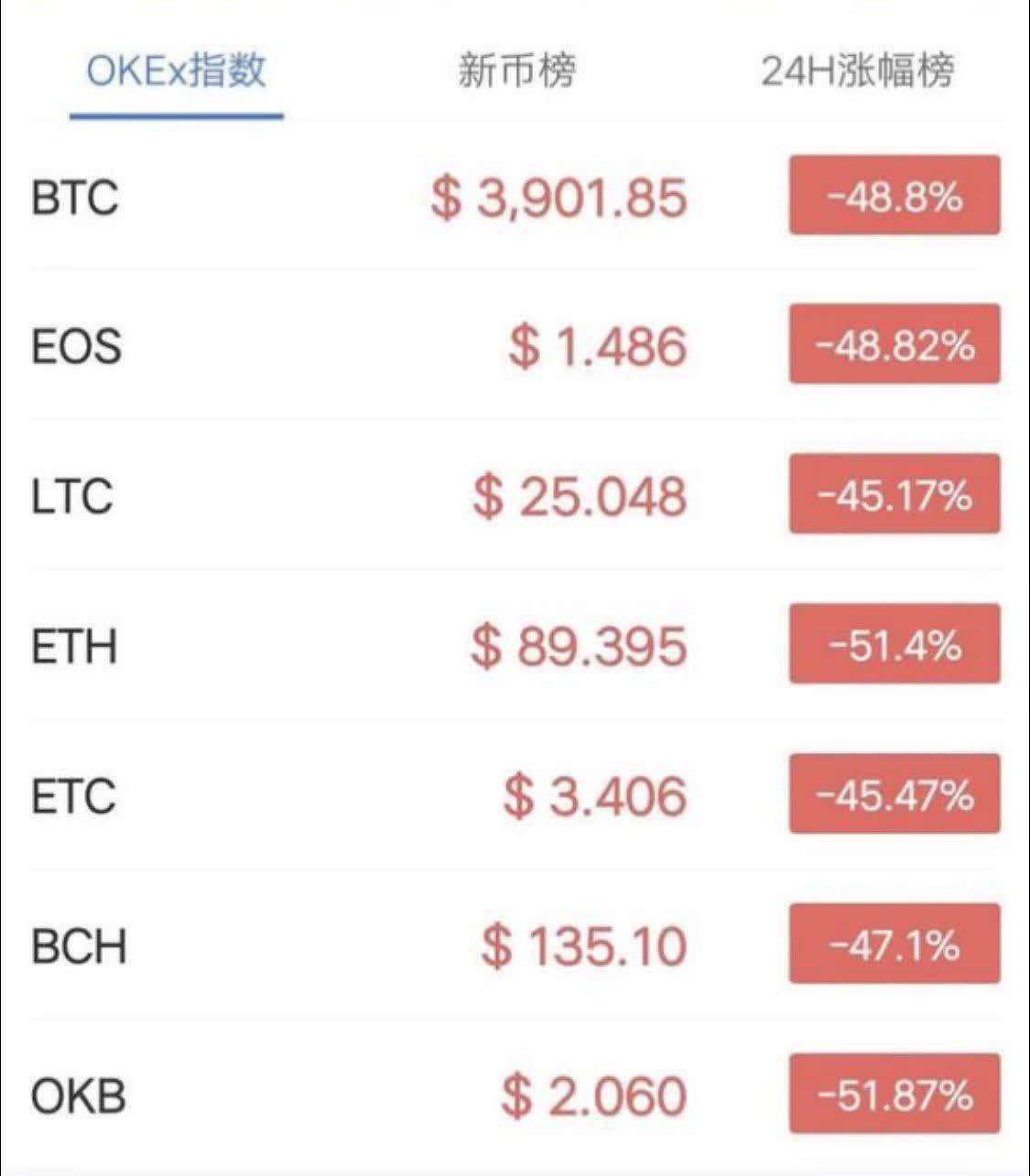Tap the LTC price $25.048

pyautogui.click(x=580, y=496)
